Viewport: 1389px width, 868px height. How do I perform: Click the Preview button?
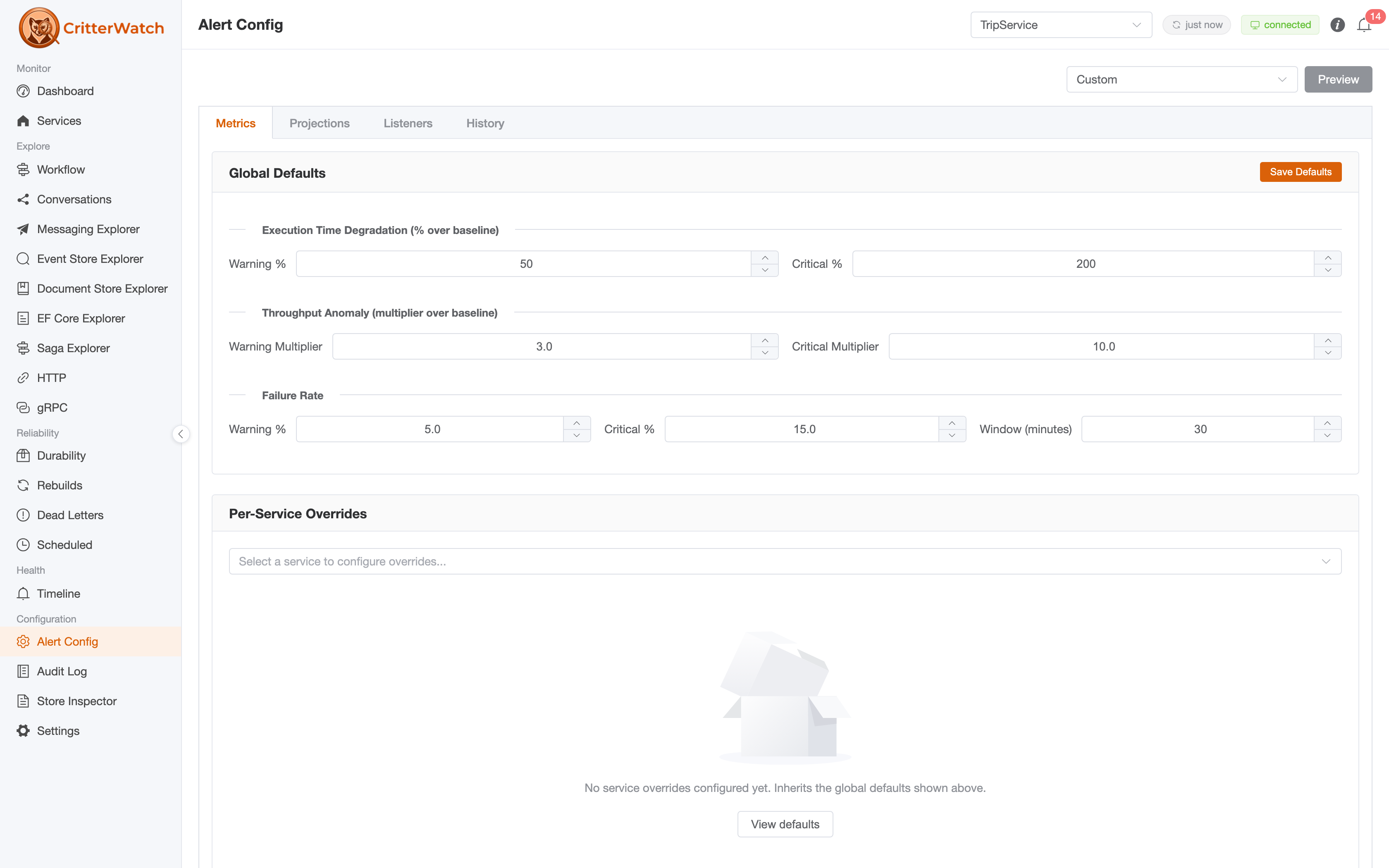pos(1338,79)
